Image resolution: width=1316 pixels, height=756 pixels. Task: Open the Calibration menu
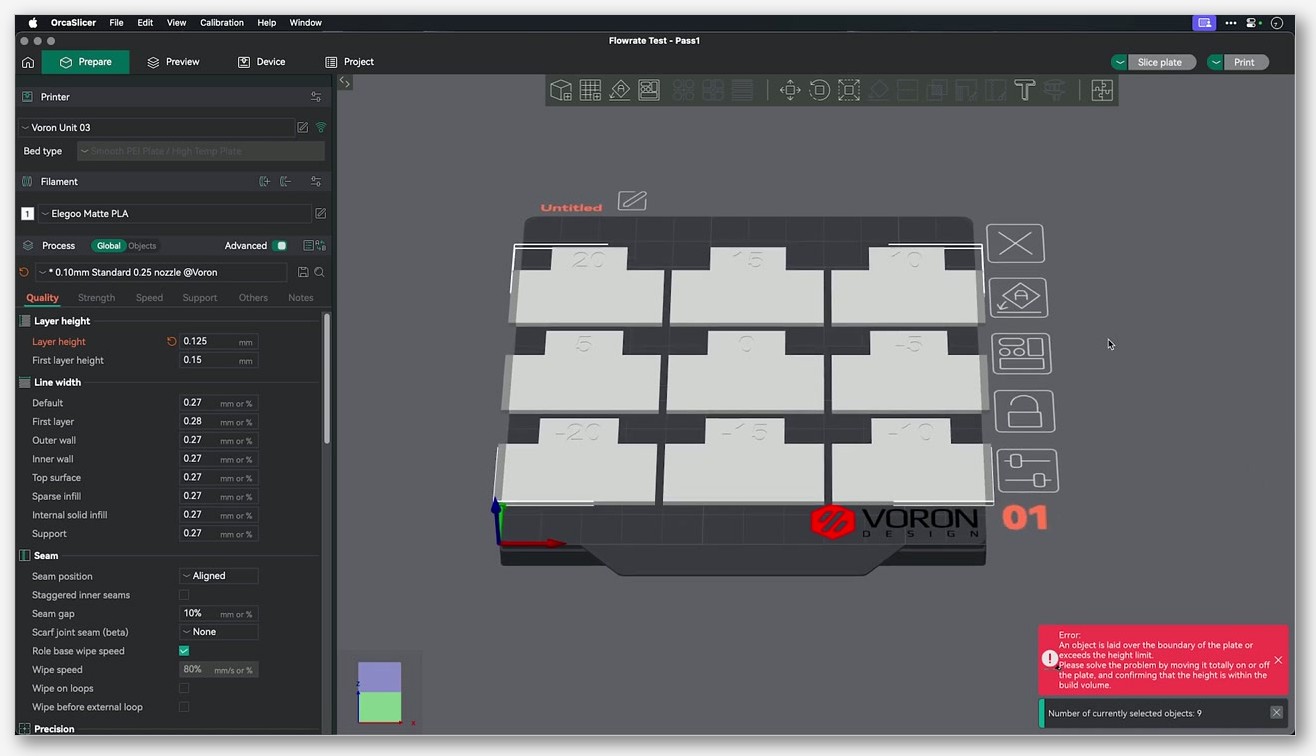coord(222,22)
